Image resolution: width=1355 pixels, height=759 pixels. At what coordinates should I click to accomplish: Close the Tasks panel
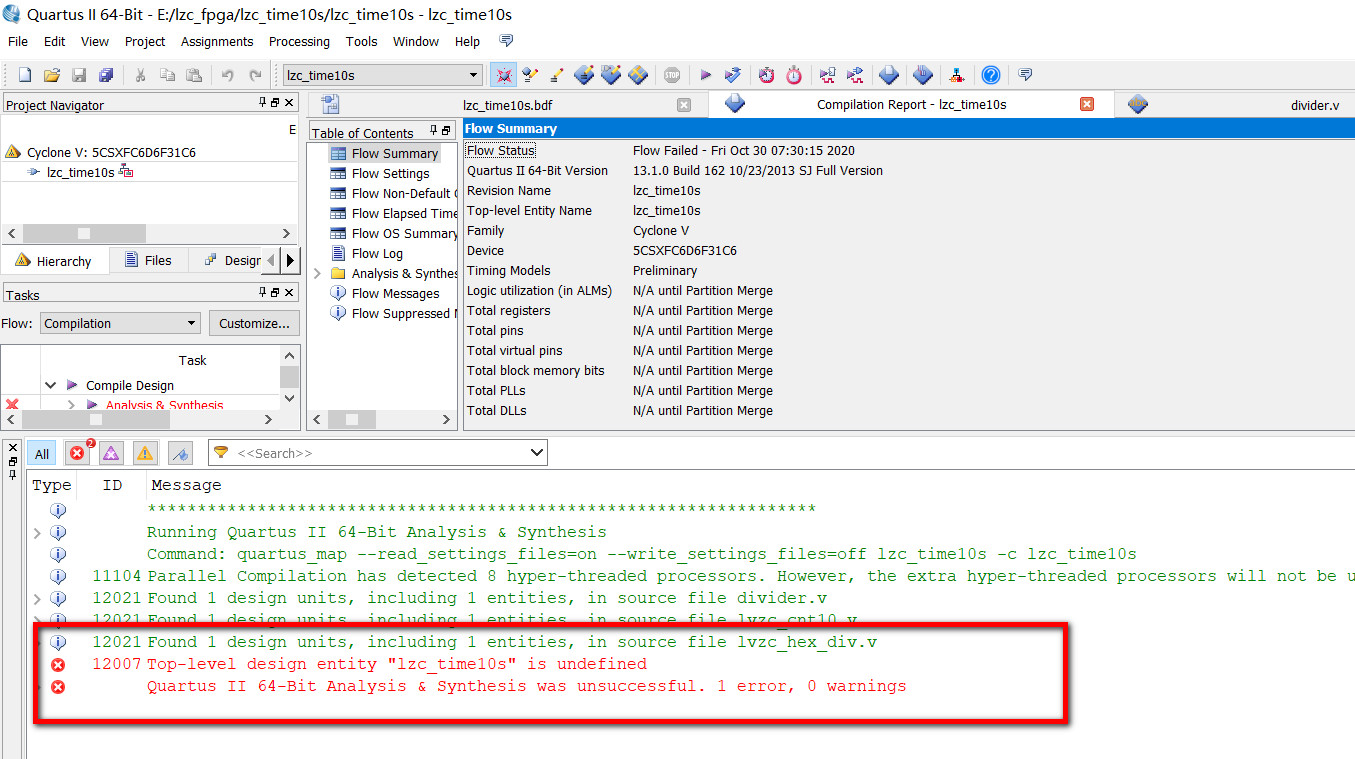(289, 292)
